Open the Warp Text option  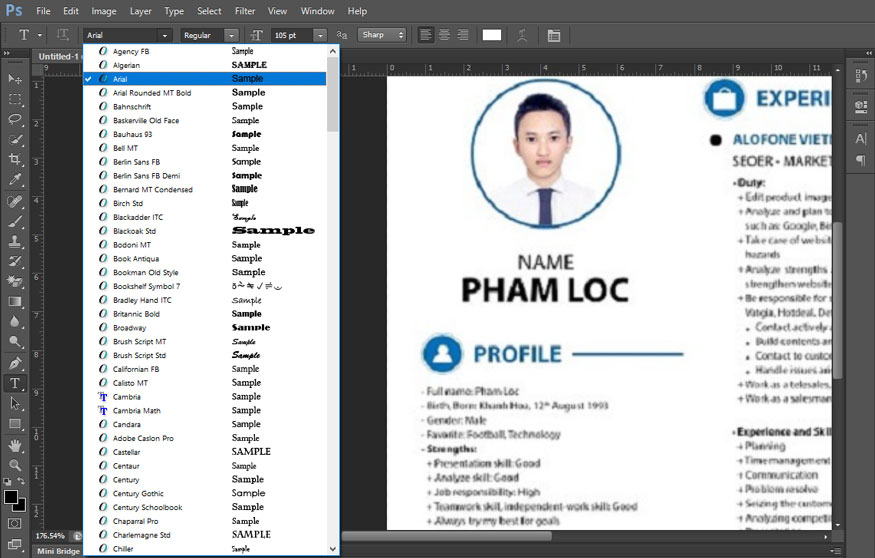click(x=522, y=35)
